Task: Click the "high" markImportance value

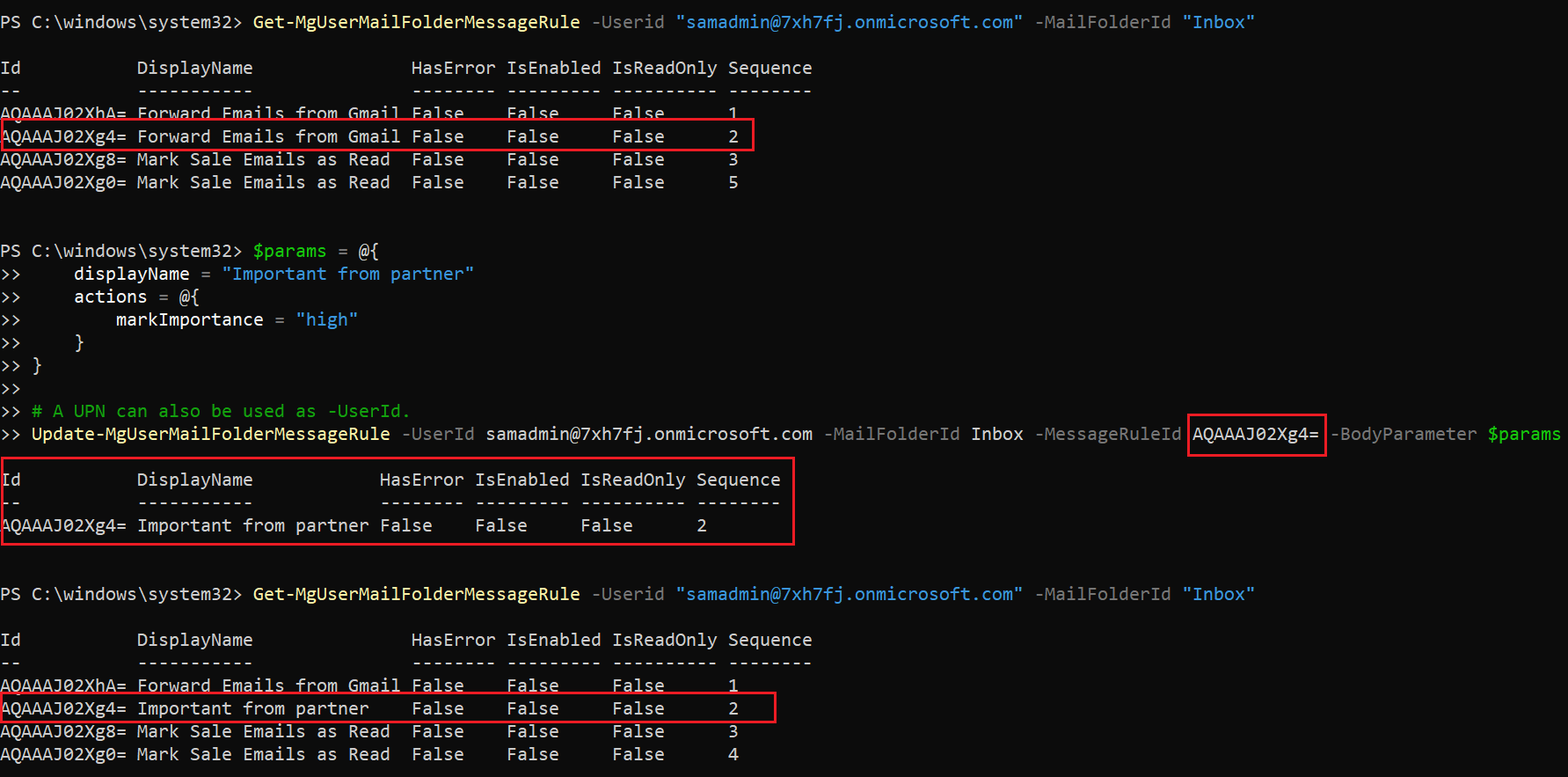Action: coord(326,320)
